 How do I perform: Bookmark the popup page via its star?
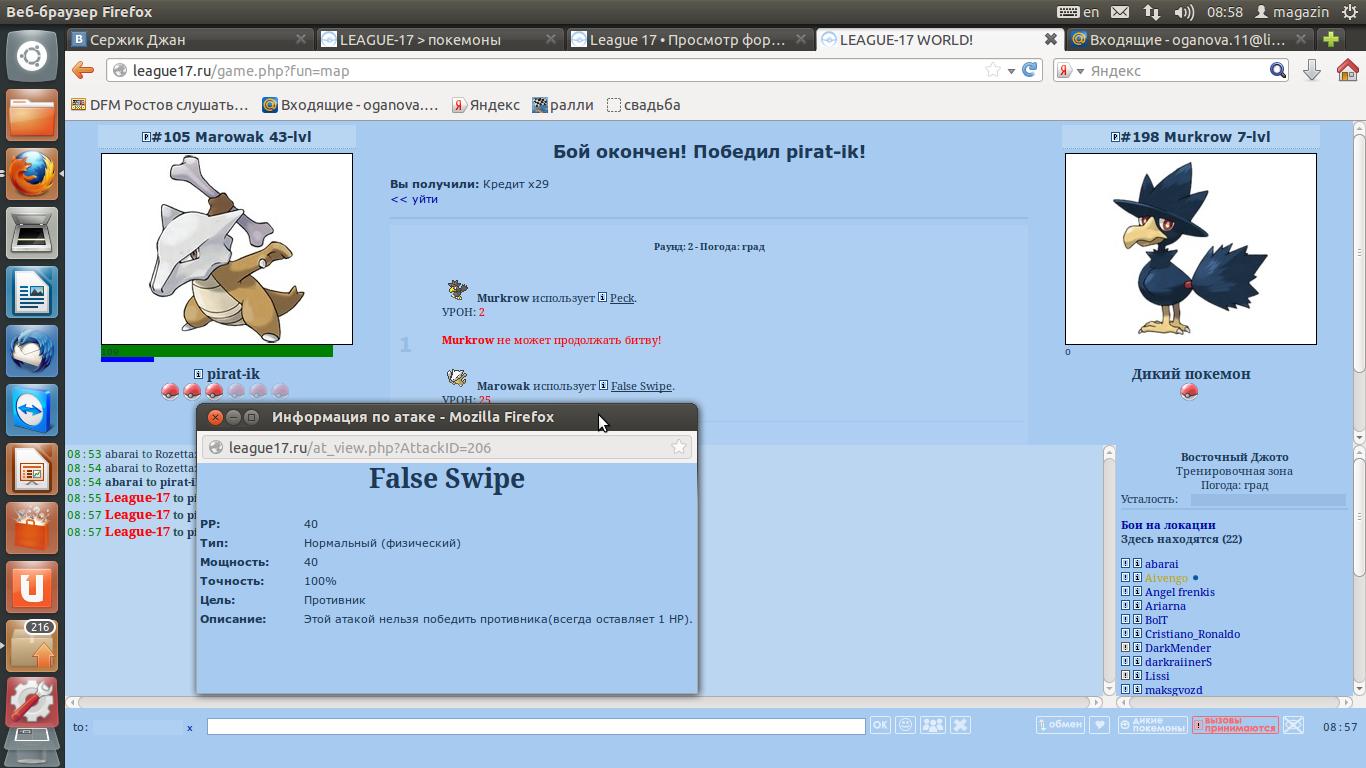pos(679,447)
